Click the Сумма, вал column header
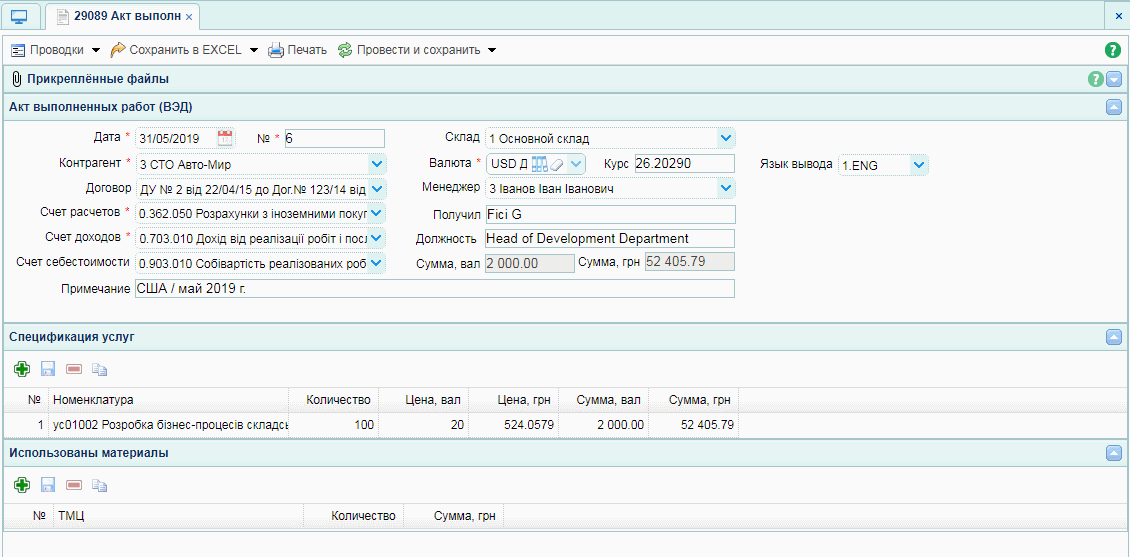Viewport: 1130px width, 557px height. (x=603, y=400)
